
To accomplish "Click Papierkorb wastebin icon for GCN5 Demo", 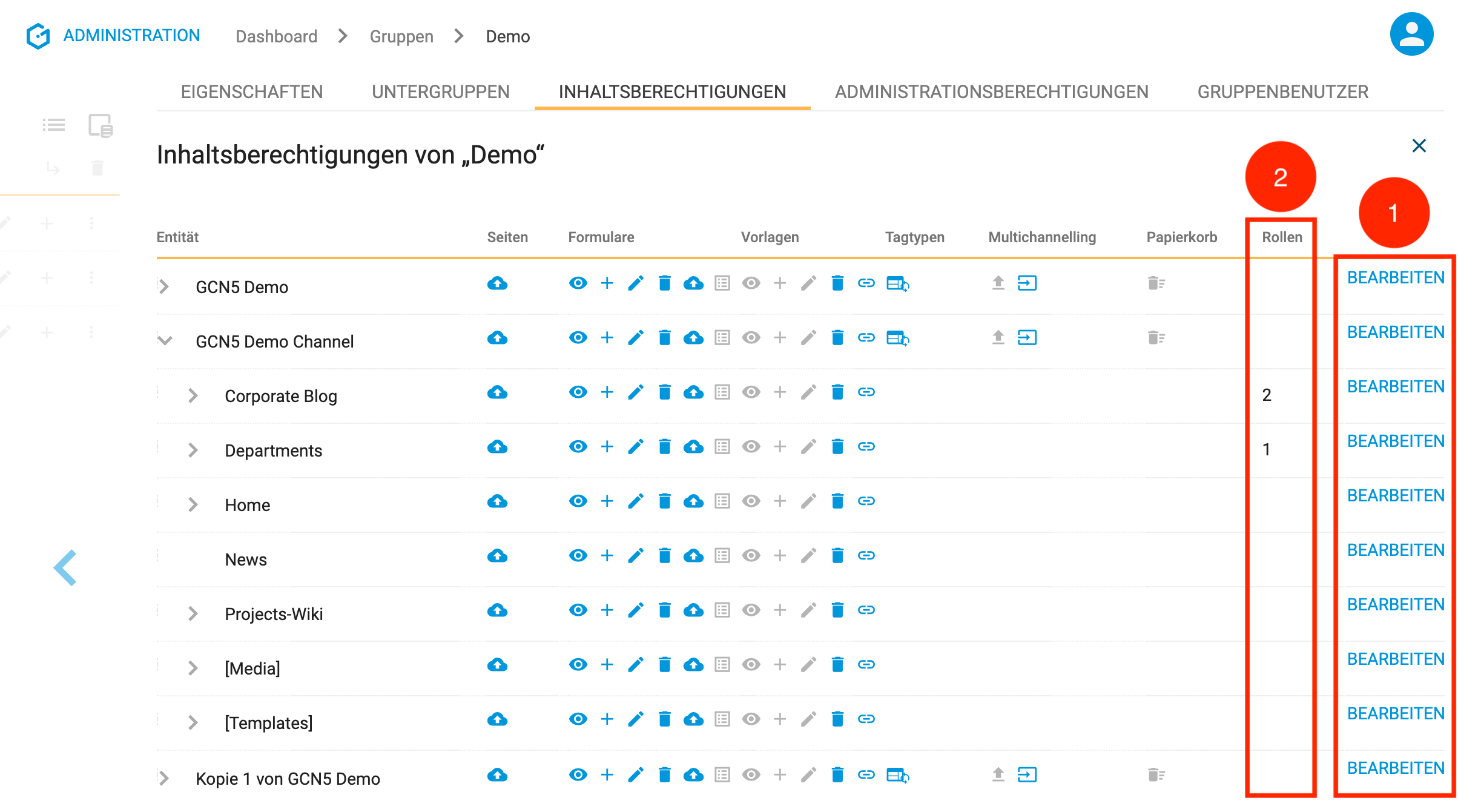I will click(1156, 283).
